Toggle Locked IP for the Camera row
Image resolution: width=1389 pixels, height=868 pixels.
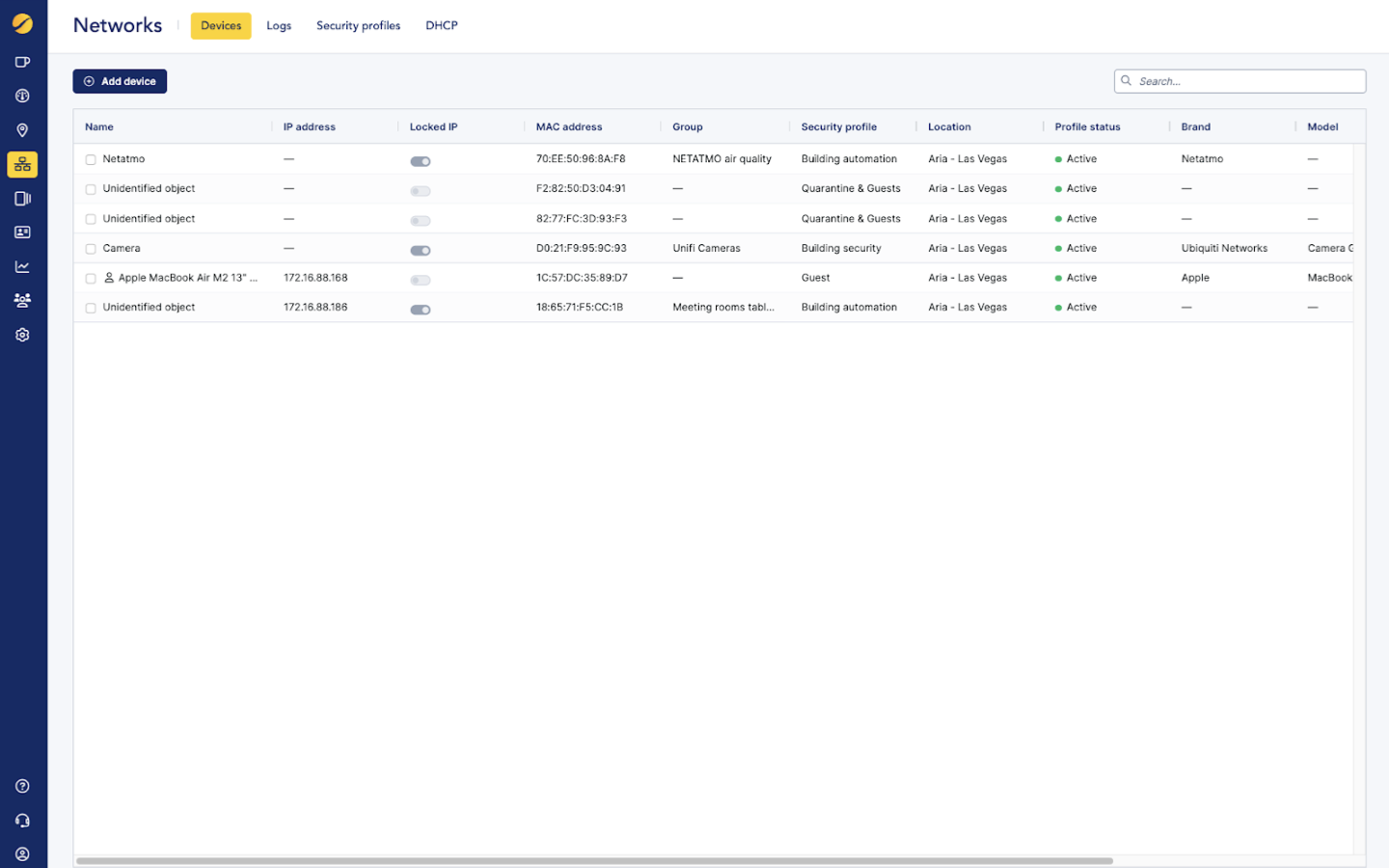coord(421,250)
